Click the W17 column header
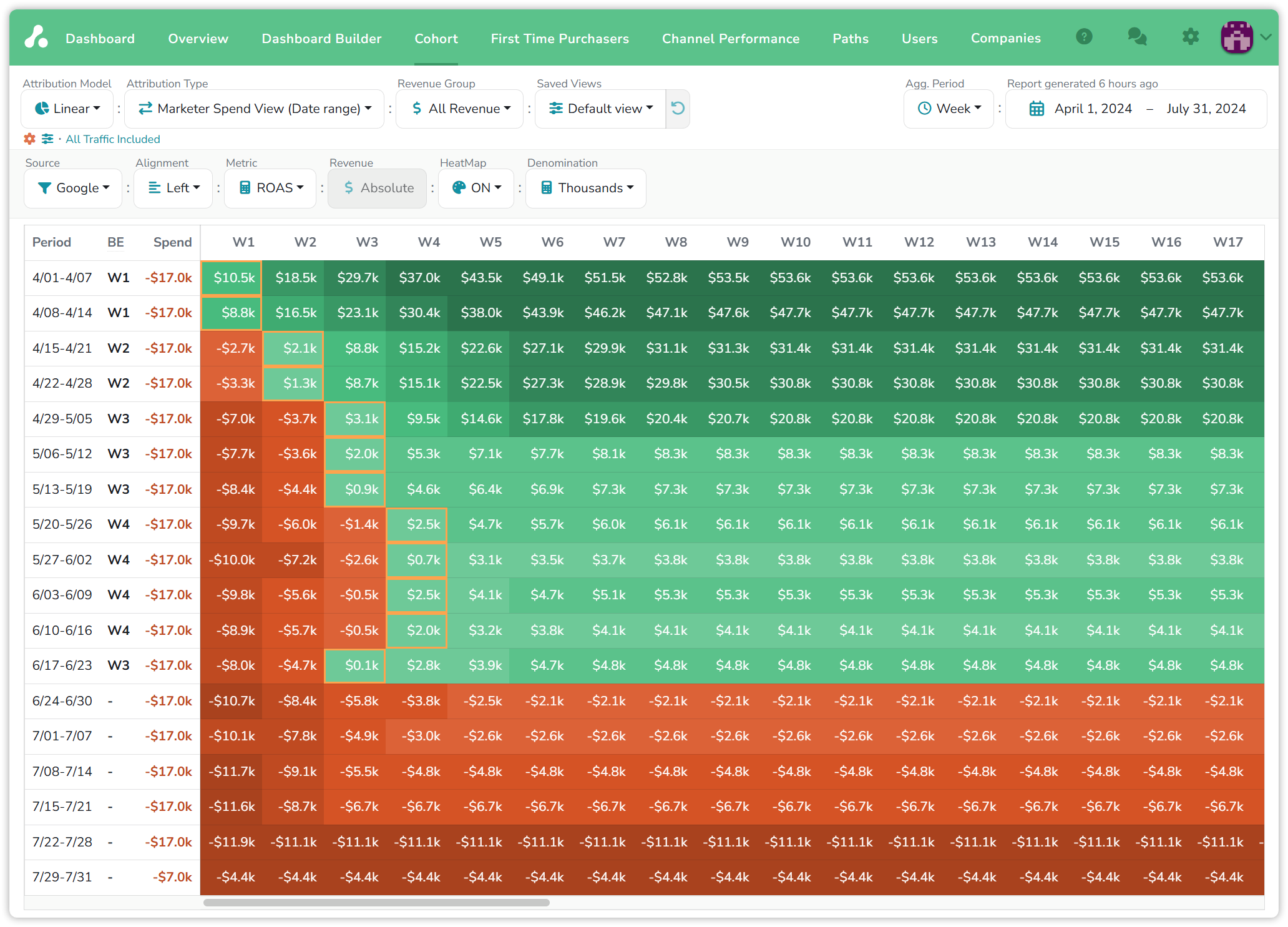 (x=1227, y=242)
